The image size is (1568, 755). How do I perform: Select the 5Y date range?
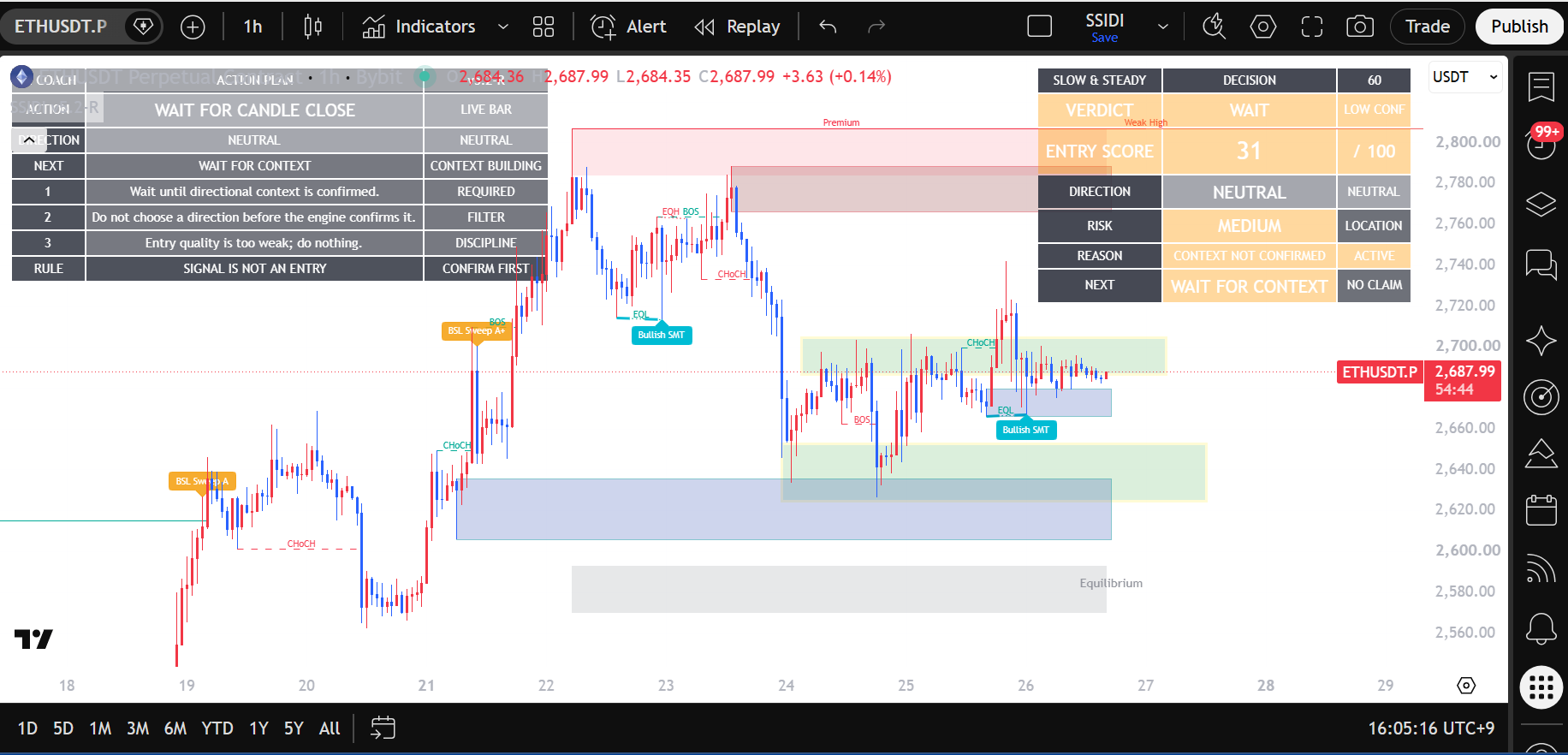click(294, 728)
